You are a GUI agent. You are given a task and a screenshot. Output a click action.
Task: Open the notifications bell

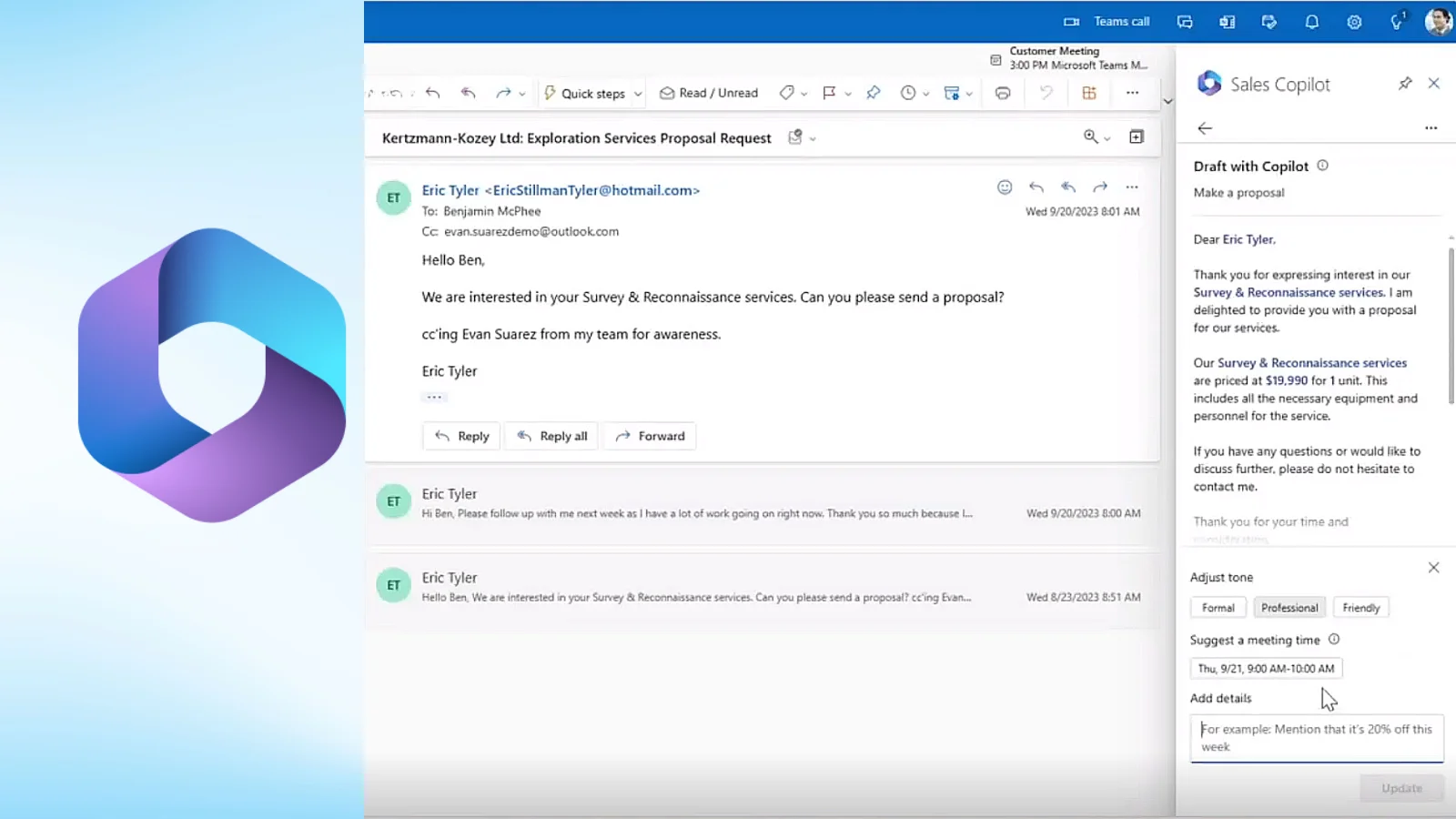pos(1311,22)
